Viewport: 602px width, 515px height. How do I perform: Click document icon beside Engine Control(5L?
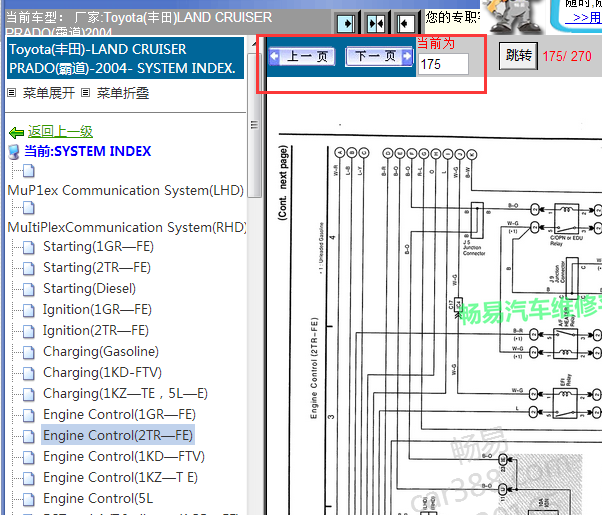pos(29,500)
